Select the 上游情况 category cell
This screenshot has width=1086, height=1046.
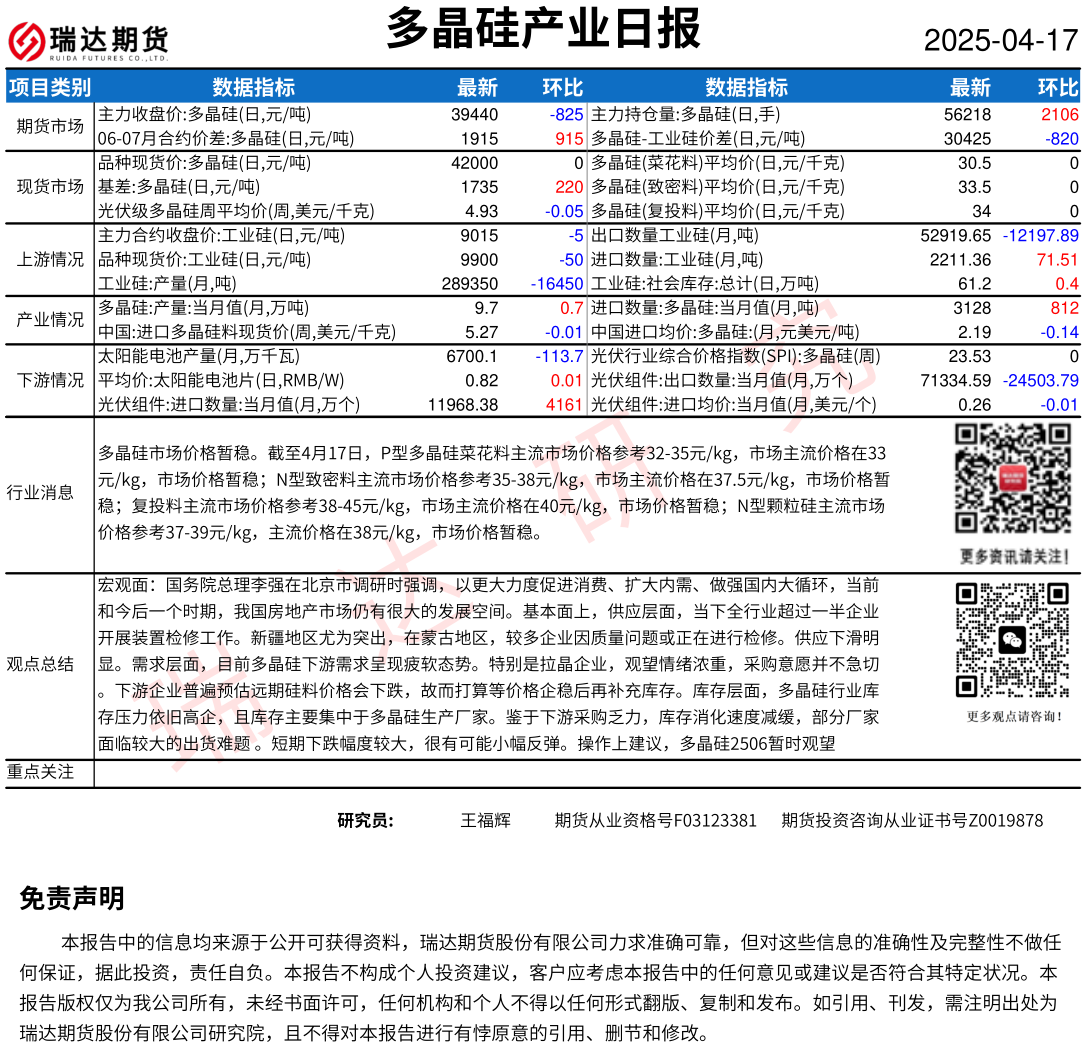(50, 259)
